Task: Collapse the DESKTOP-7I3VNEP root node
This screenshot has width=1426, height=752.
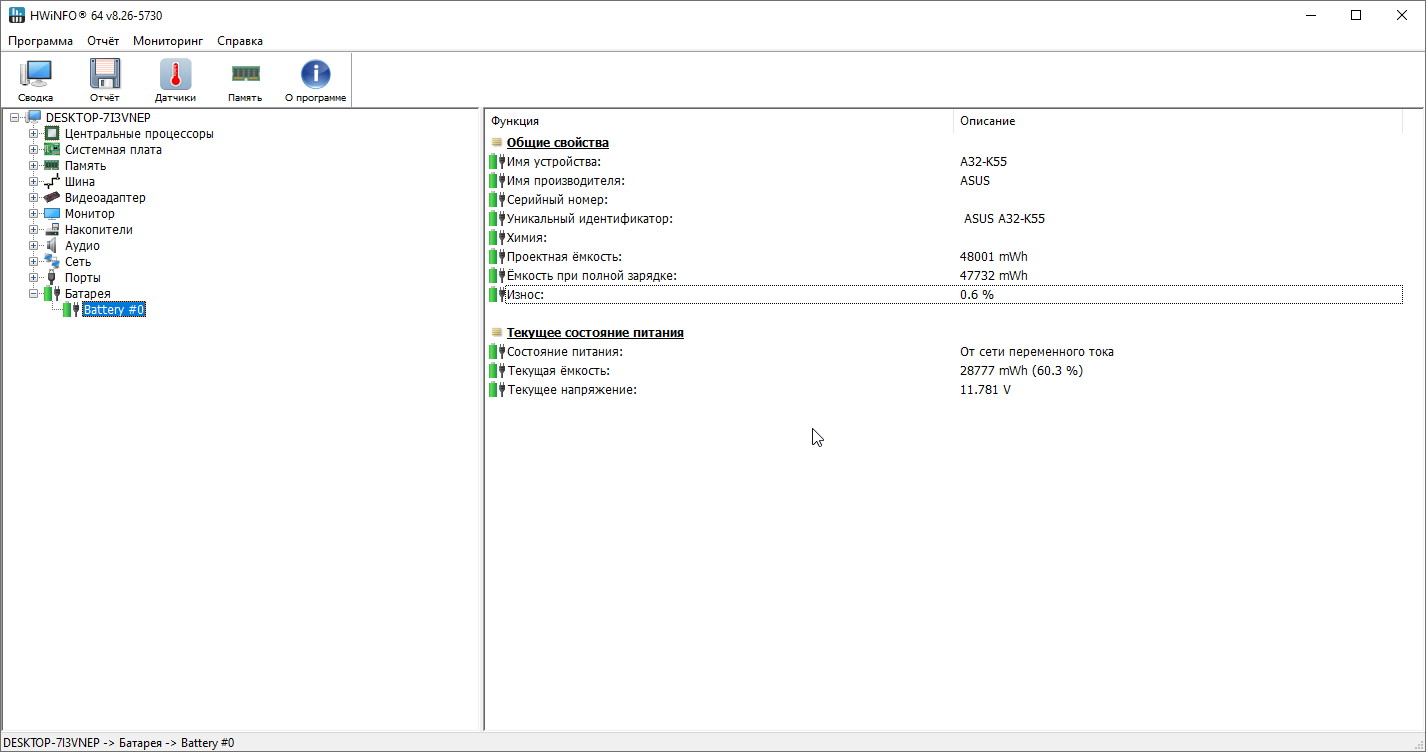Action: [x=15, y=118]
